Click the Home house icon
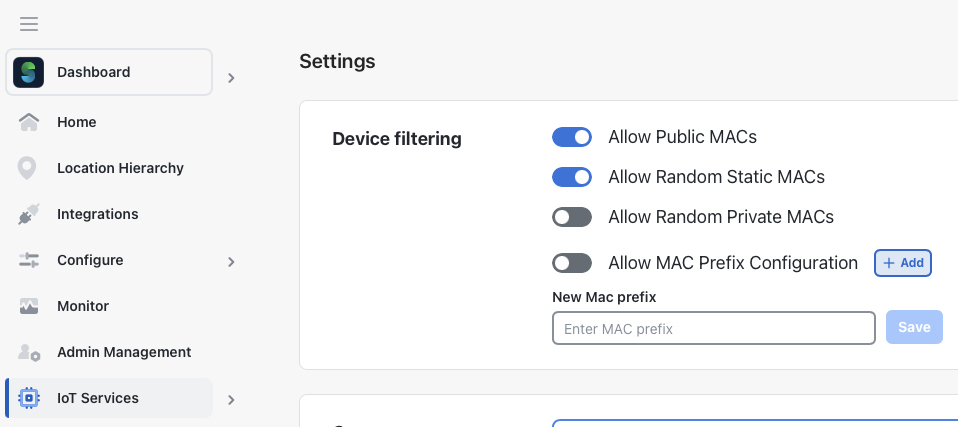 coord(29,122)
